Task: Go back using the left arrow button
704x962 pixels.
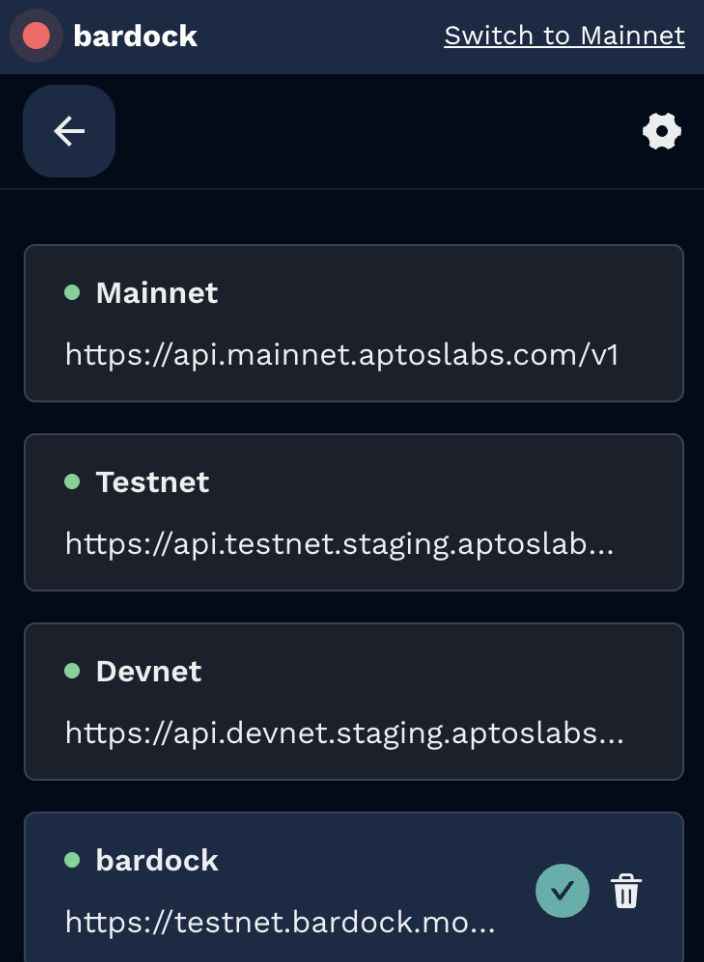Action: tap(69, 131)
